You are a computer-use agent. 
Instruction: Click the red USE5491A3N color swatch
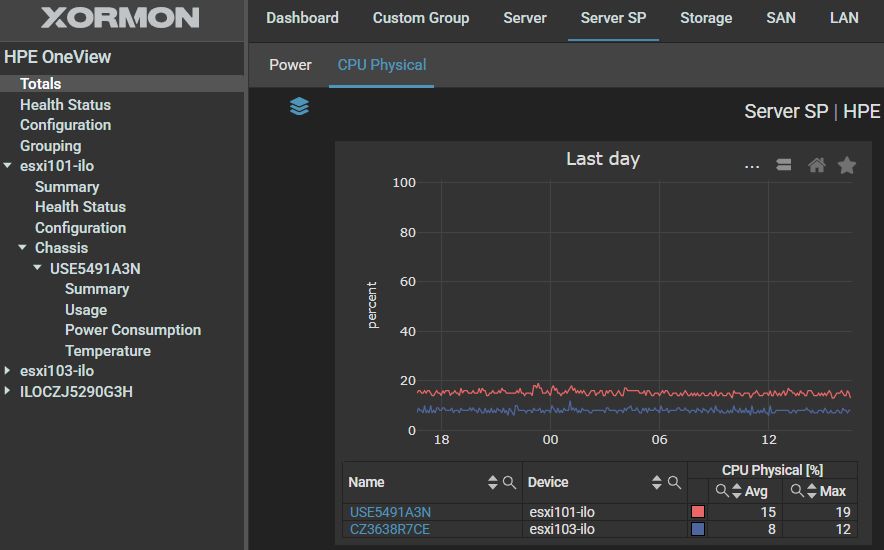click(x=698, y=512)
